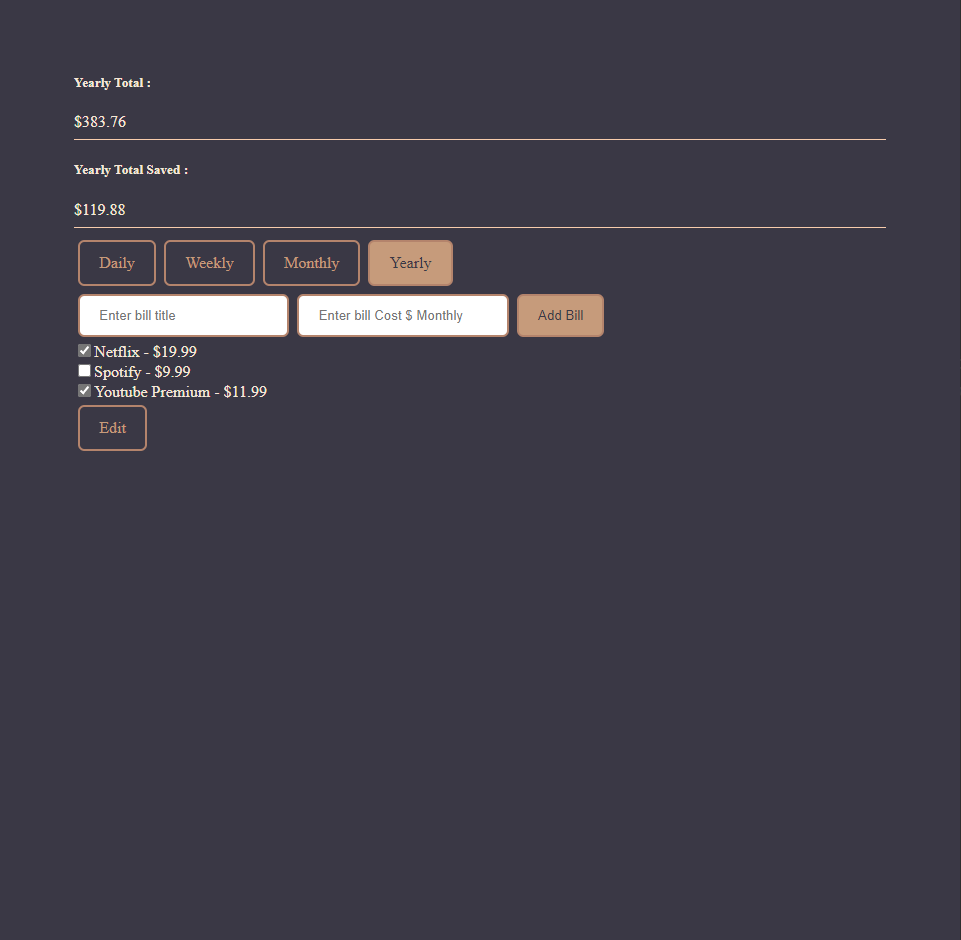Click the $119.88 yearly saved value
961x940 pixels.
coord(100,210)
